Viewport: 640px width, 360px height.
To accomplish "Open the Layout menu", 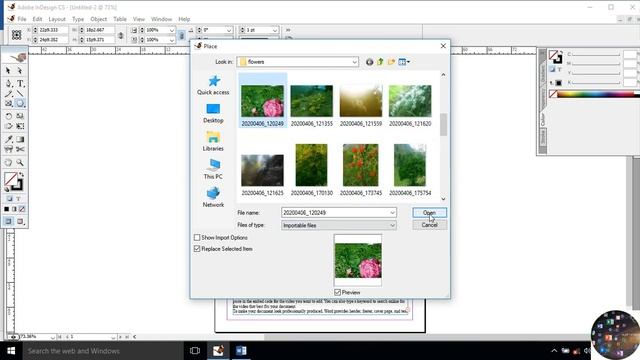I will pos(57,19).
